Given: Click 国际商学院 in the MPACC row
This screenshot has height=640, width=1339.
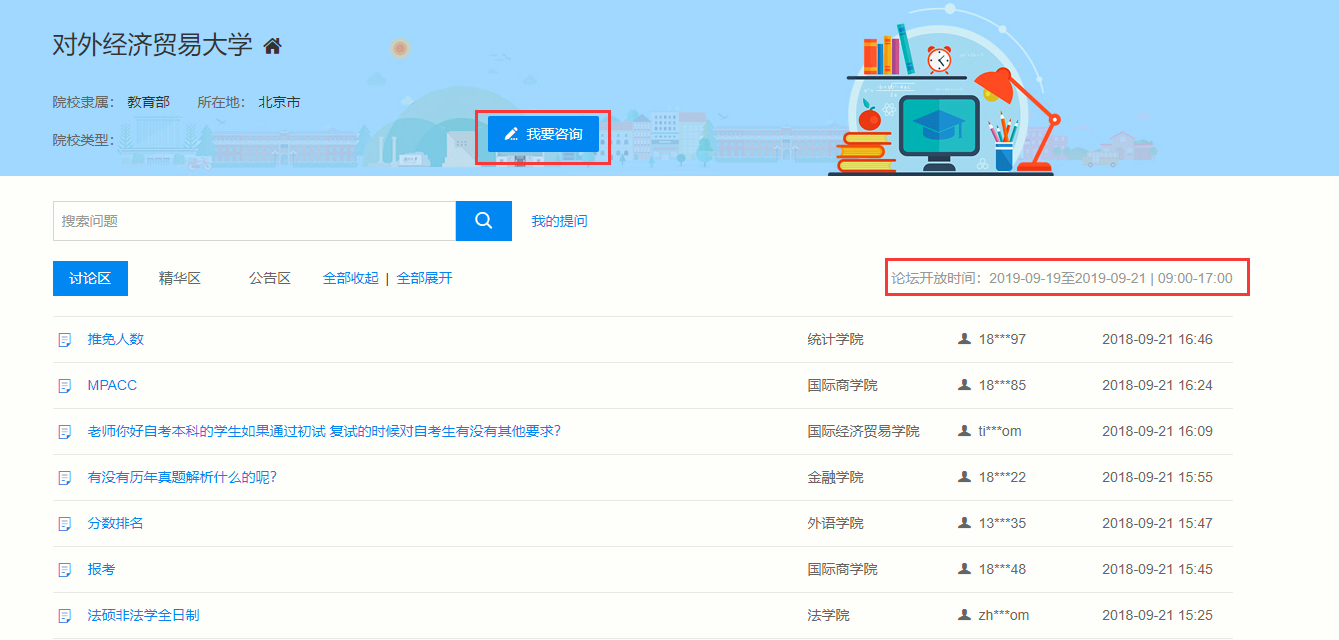Looking at the screenshot, I should [842, 385].
